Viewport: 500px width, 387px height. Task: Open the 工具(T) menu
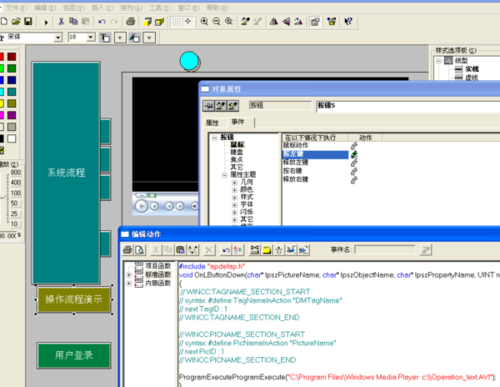pos(160,8)
